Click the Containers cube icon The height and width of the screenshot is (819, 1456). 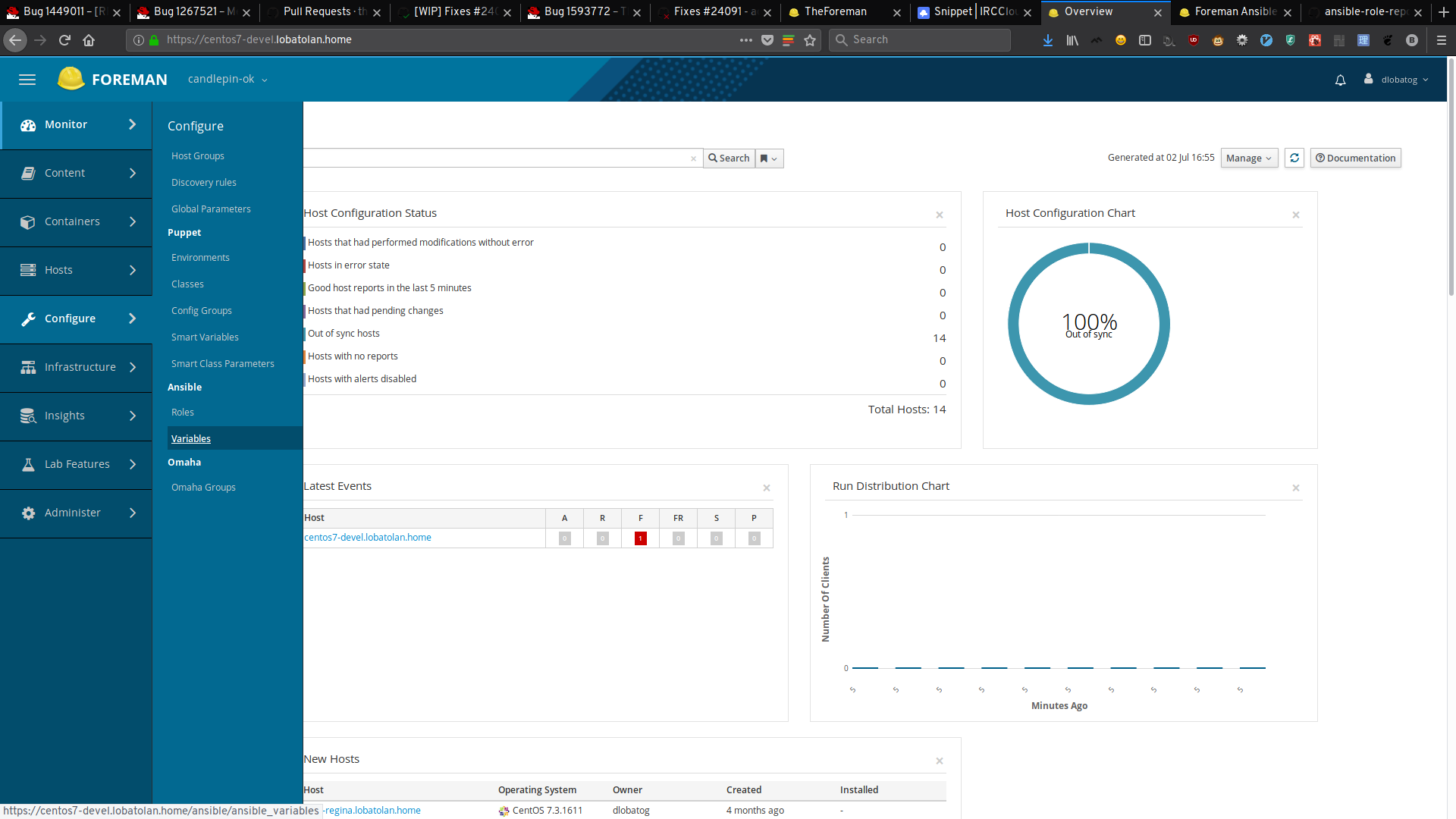click(28, 222)
